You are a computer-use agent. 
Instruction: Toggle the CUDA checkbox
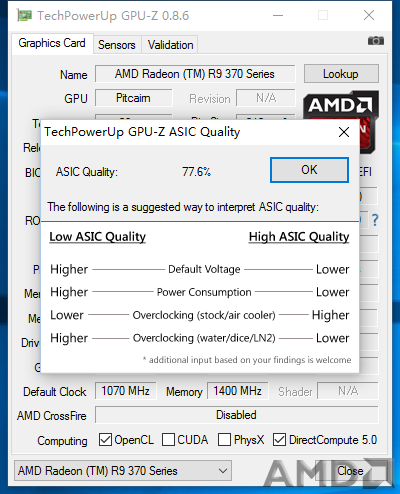(168, 440)
